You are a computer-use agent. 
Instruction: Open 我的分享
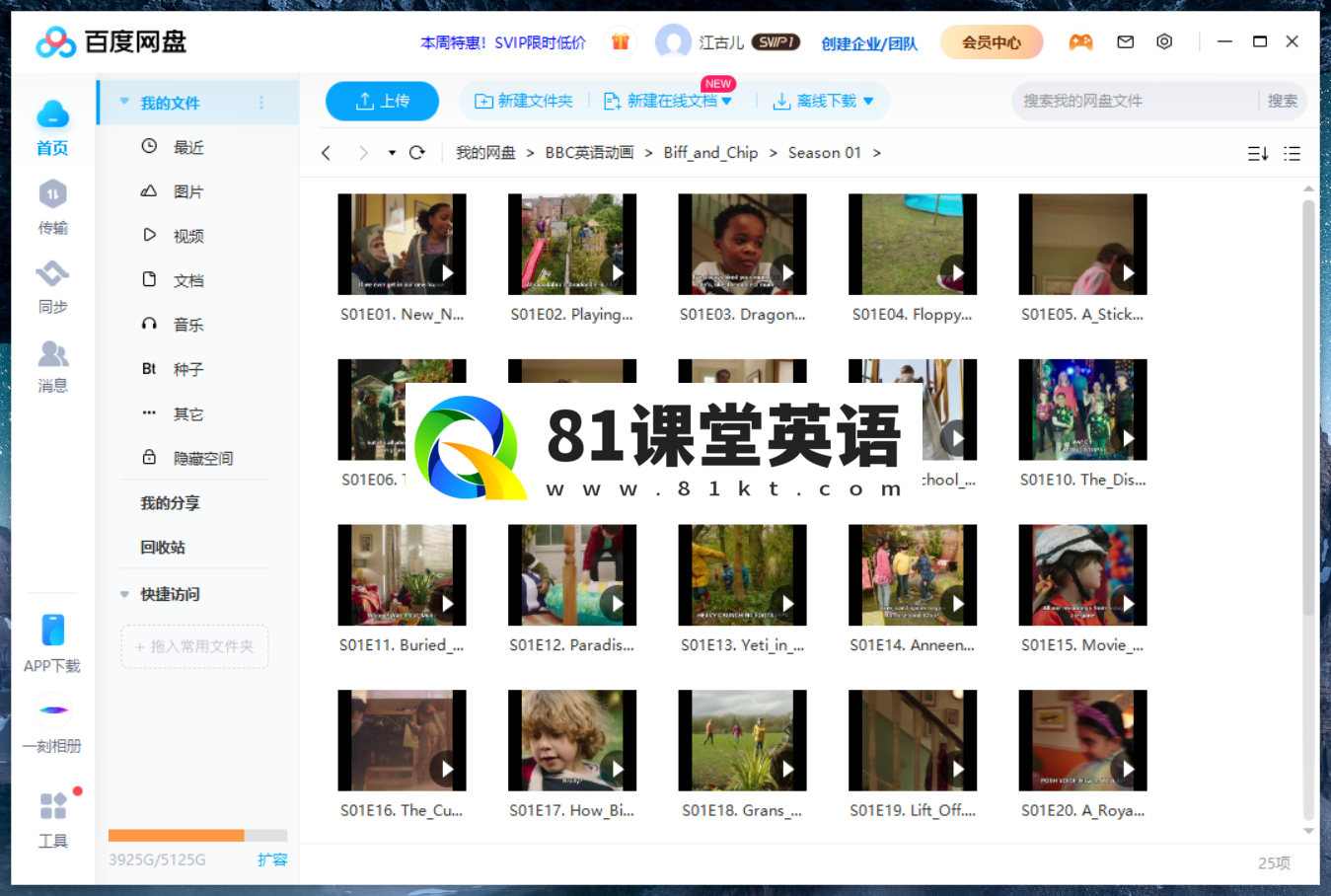pos(170,503)
